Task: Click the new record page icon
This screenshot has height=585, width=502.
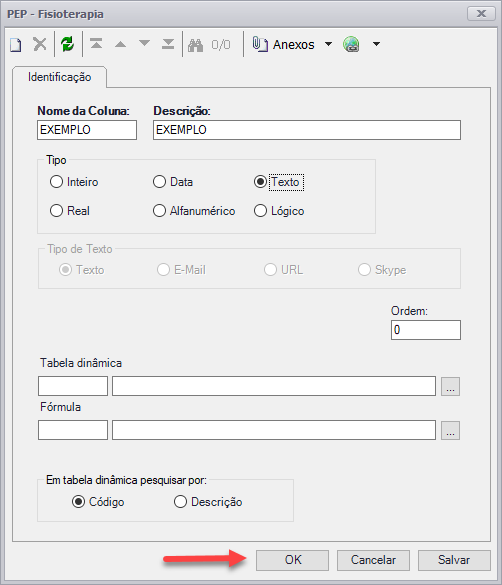Action: 15,44
